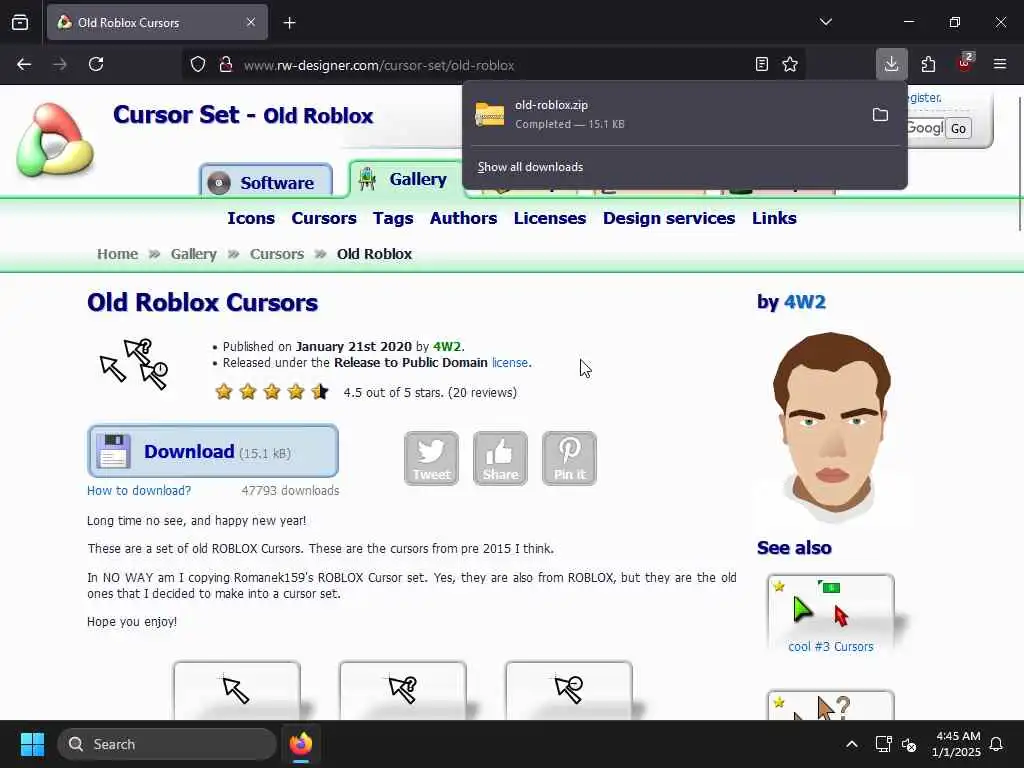
Task: Close the Old Roblox Cursors tab
Action: tap(251, 22)
